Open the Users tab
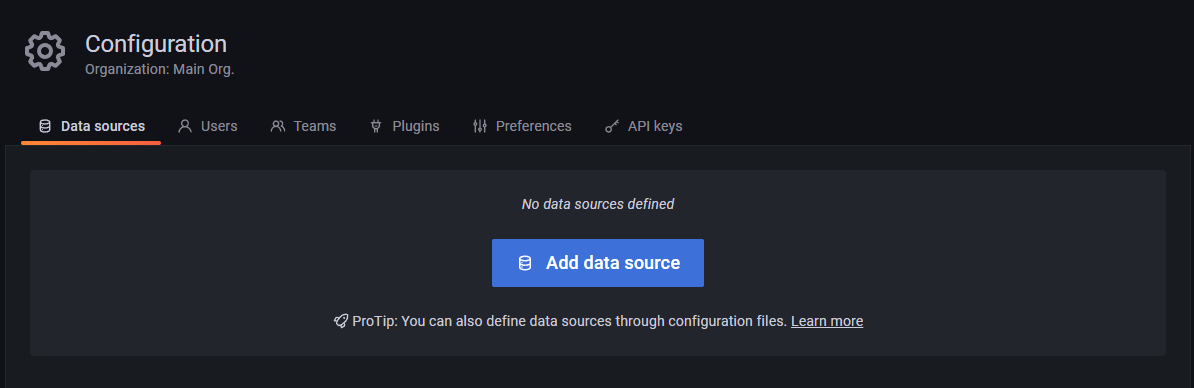Viewport: 1194px width, 388px height. [x=207, y=126]
